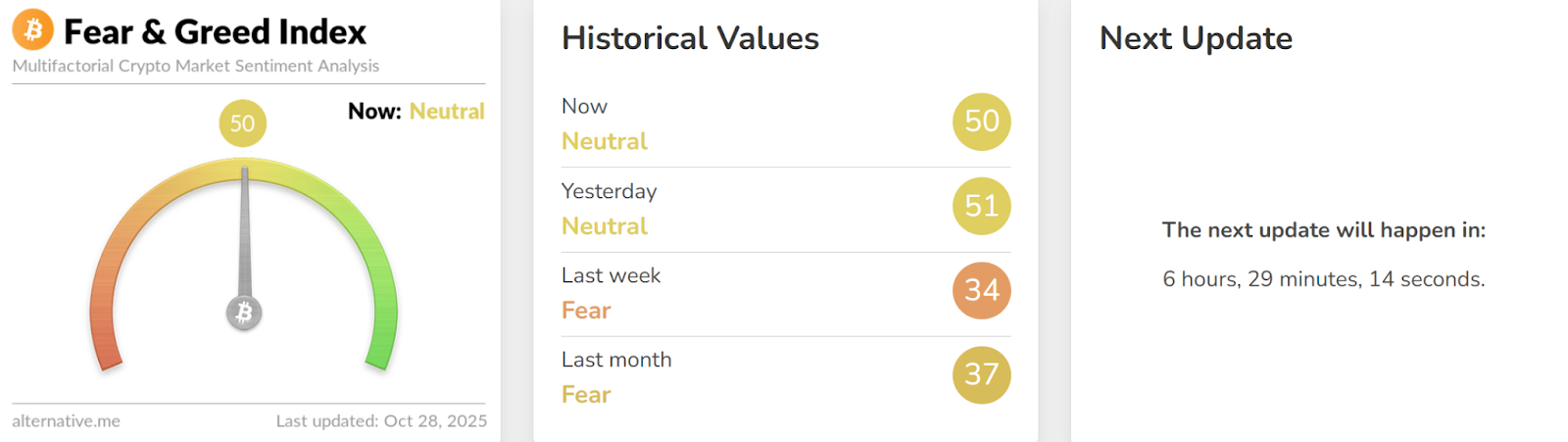Click the Last week value 34 circle

pos(981,290)
